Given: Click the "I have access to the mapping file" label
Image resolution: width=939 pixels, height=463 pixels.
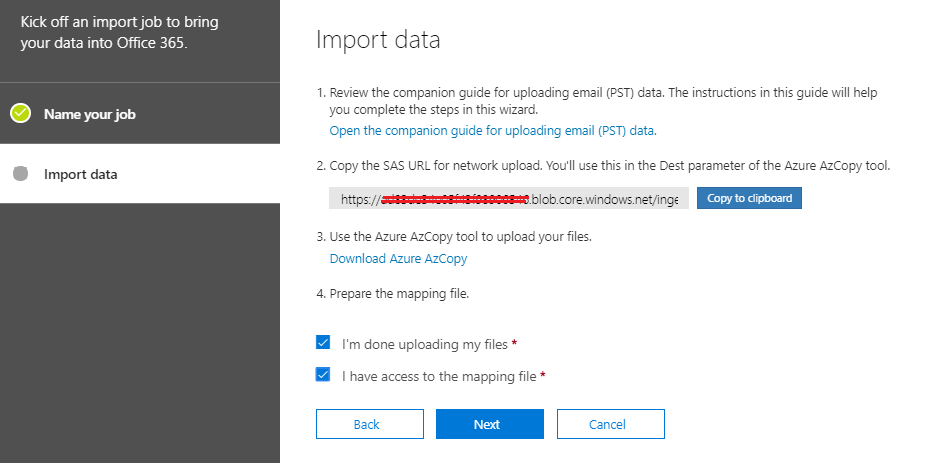Looking at the screenshot, I should [x=439, y=376].
